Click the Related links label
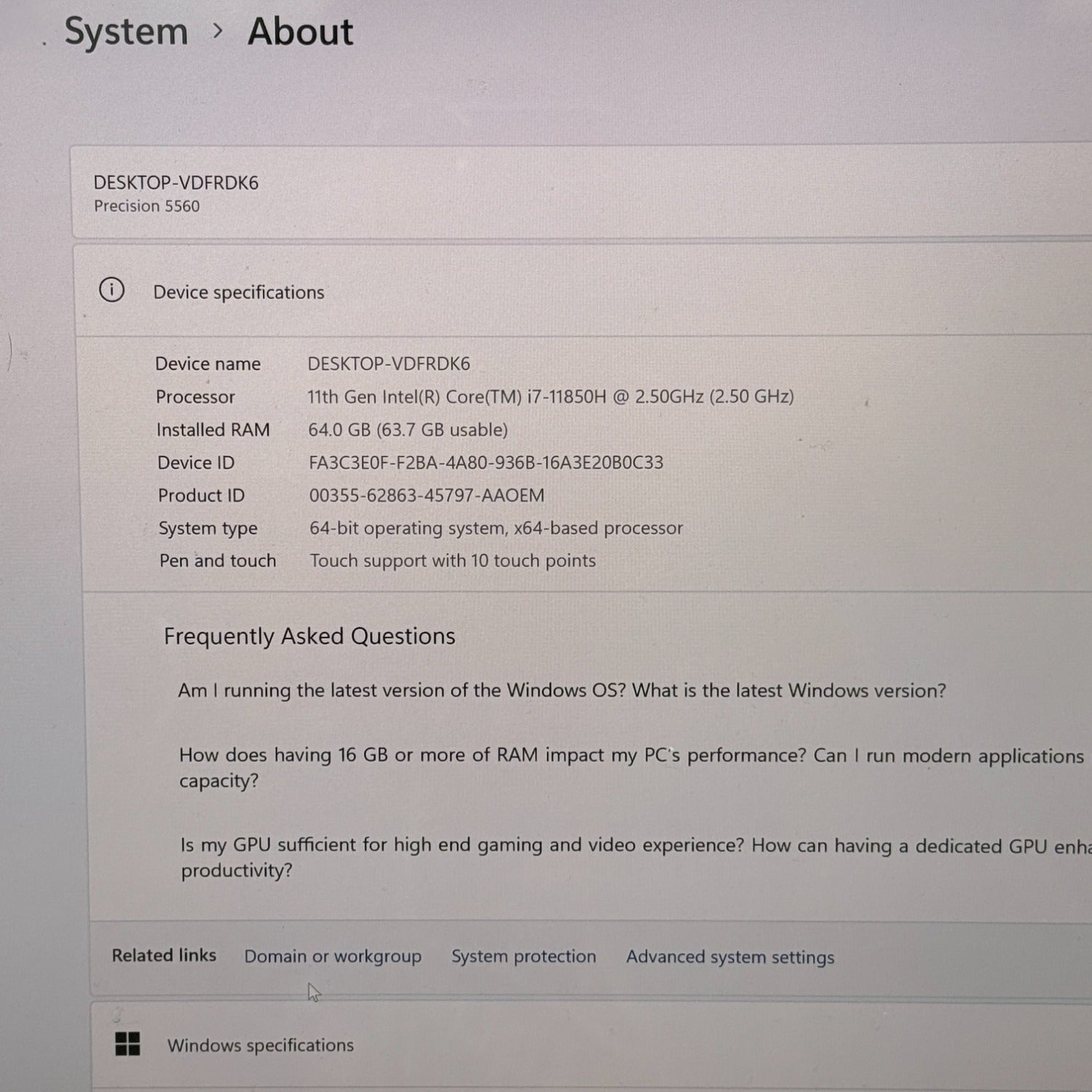Screen dimensions: 1092x1092 click(x=164, y=955)
